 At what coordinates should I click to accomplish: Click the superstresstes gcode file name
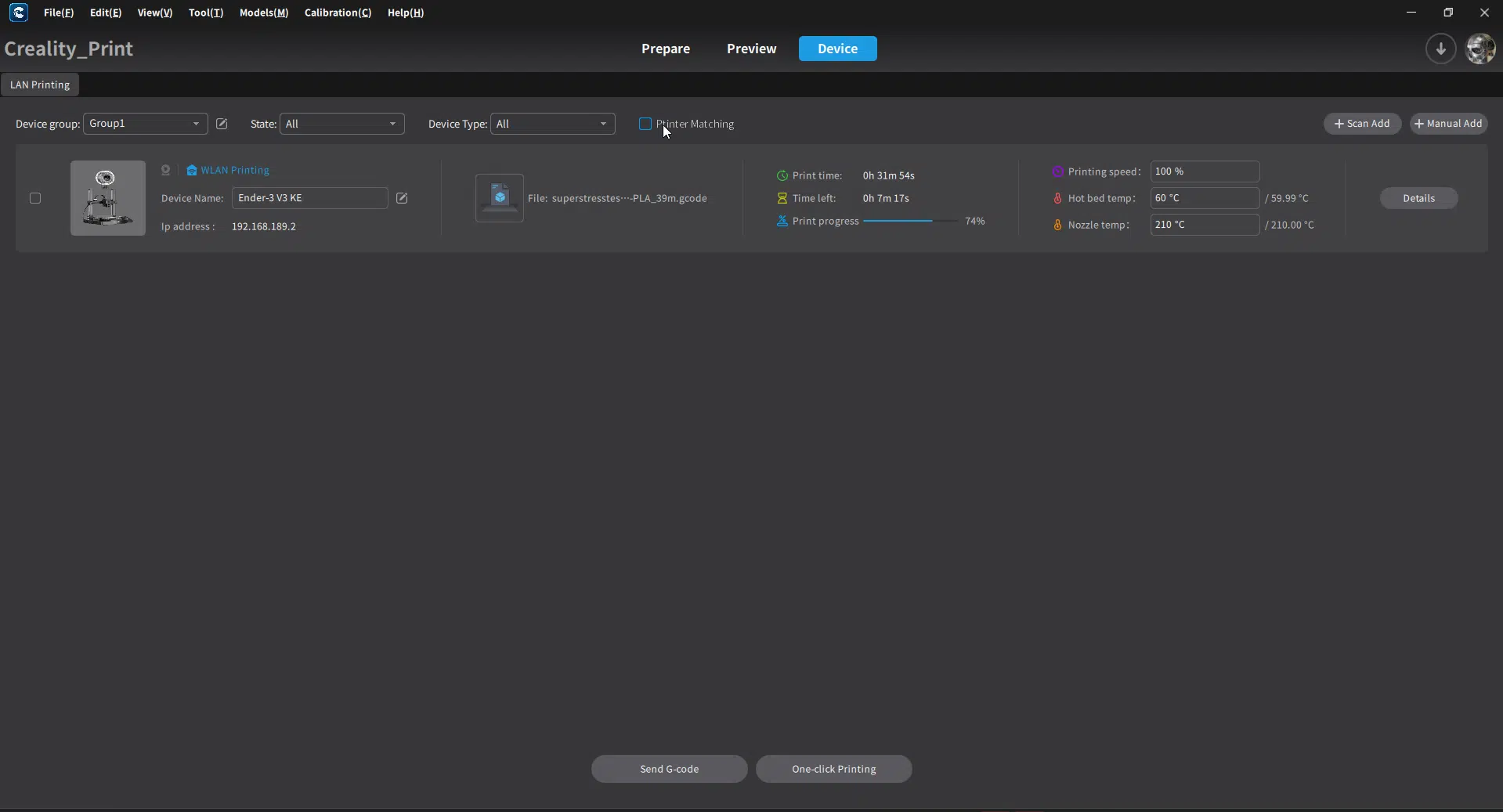(629, 198)
